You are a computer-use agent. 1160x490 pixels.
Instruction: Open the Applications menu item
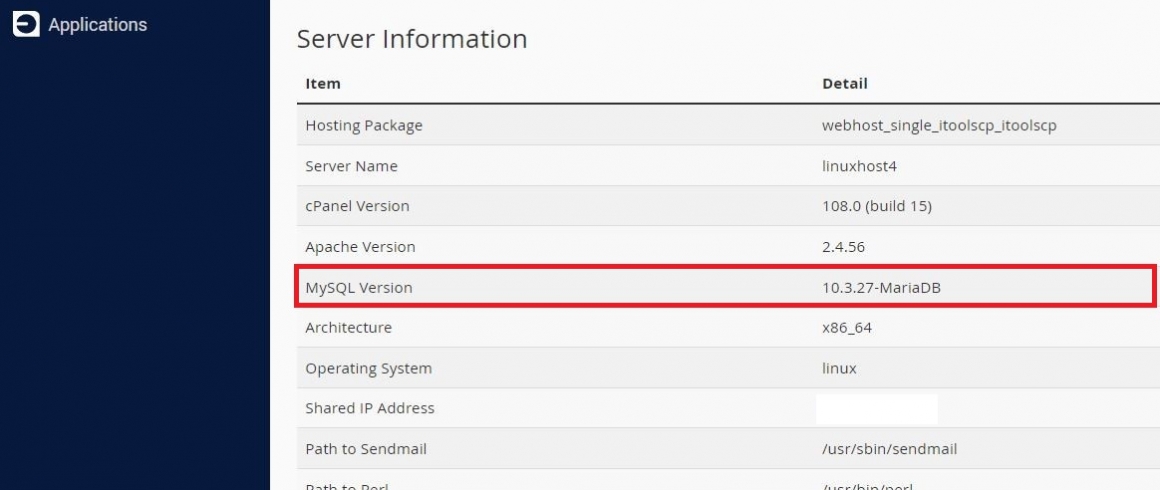(x=98, y=24)
